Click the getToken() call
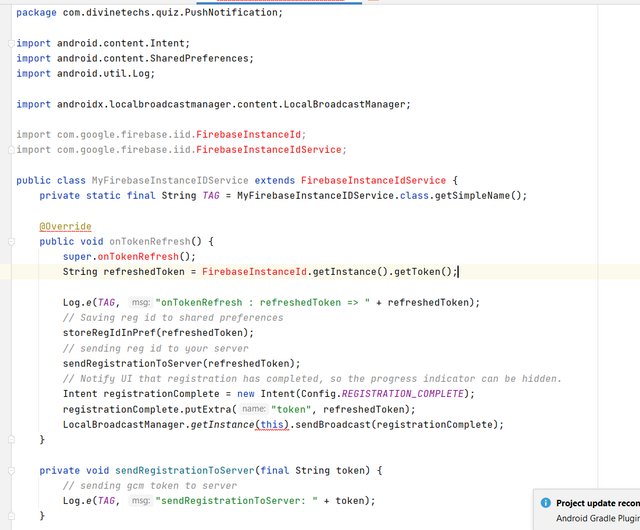The image size is (640, 530). point(422,272)
